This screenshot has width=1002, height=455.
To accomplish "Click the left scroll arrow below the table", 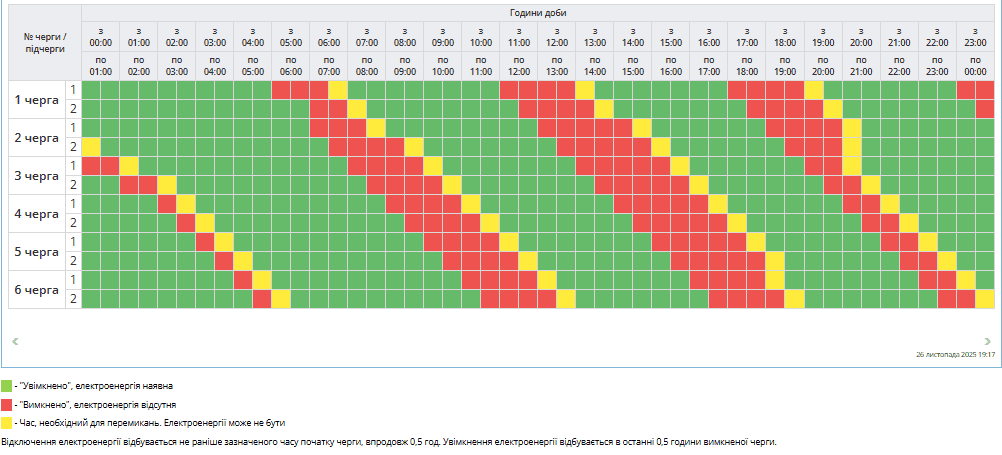I will click(14, 341).
